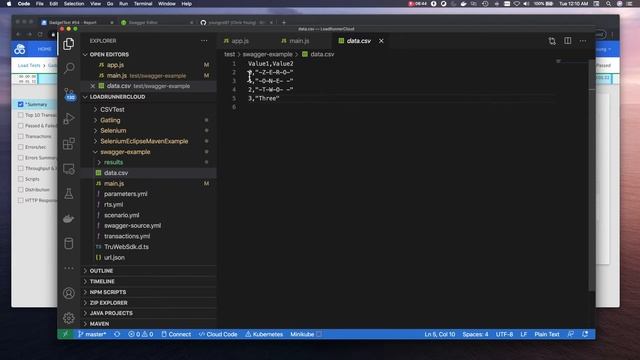Click the feedback icon in status bar
640x360 pixels.
(571, 334)
